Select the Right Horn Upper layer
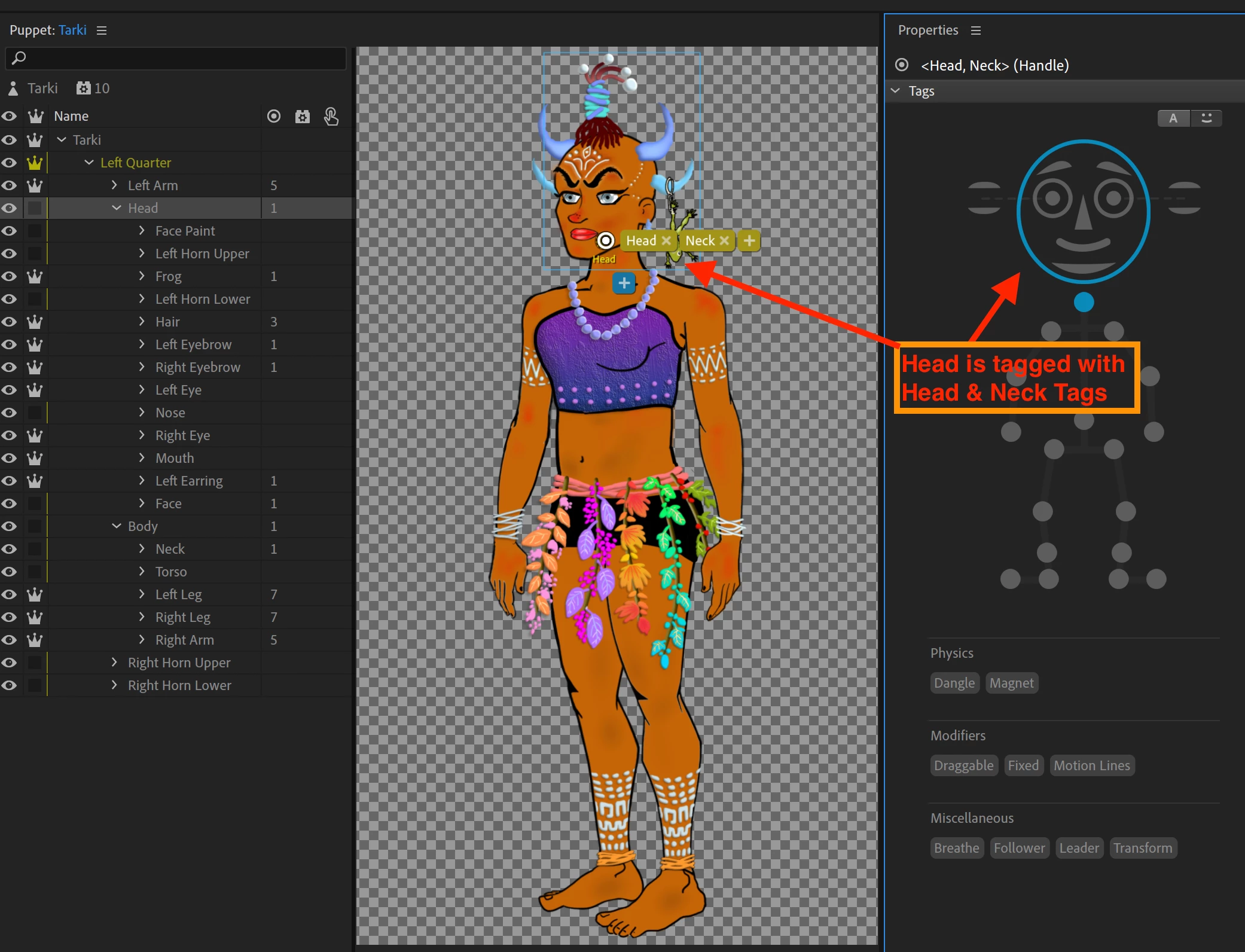Image resolution: width=1245 pixels, height=952 pixels. [179, 663]
